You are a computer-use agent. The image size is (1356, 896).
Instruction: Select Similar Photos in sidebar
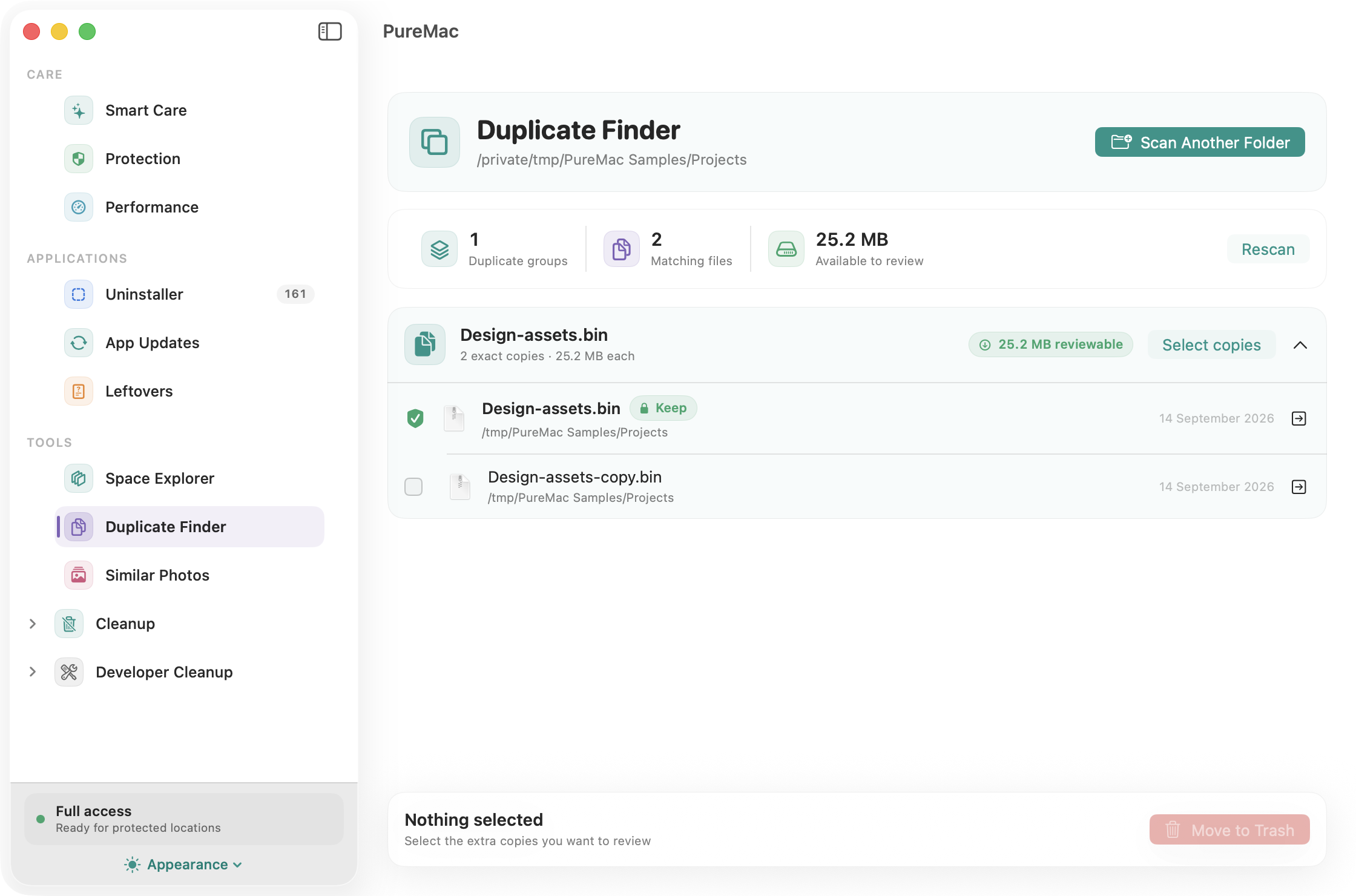[189, 575]
